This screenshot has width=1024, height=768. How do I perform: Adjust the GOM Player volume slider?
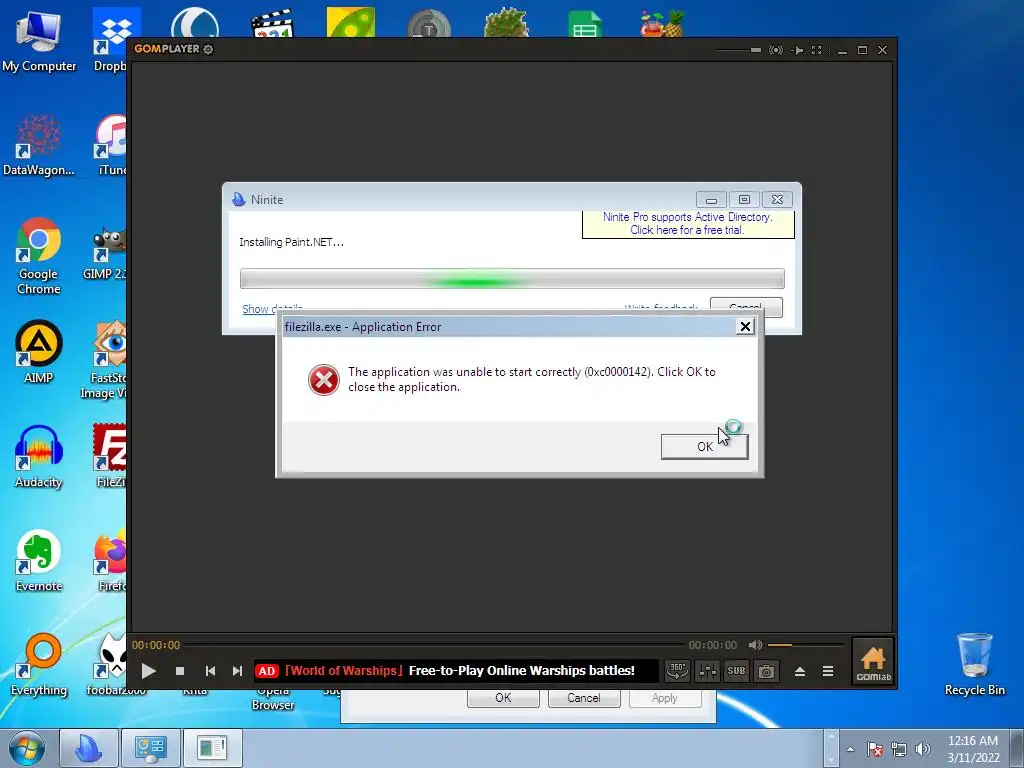pyautogui.click(x=805, y=645)
